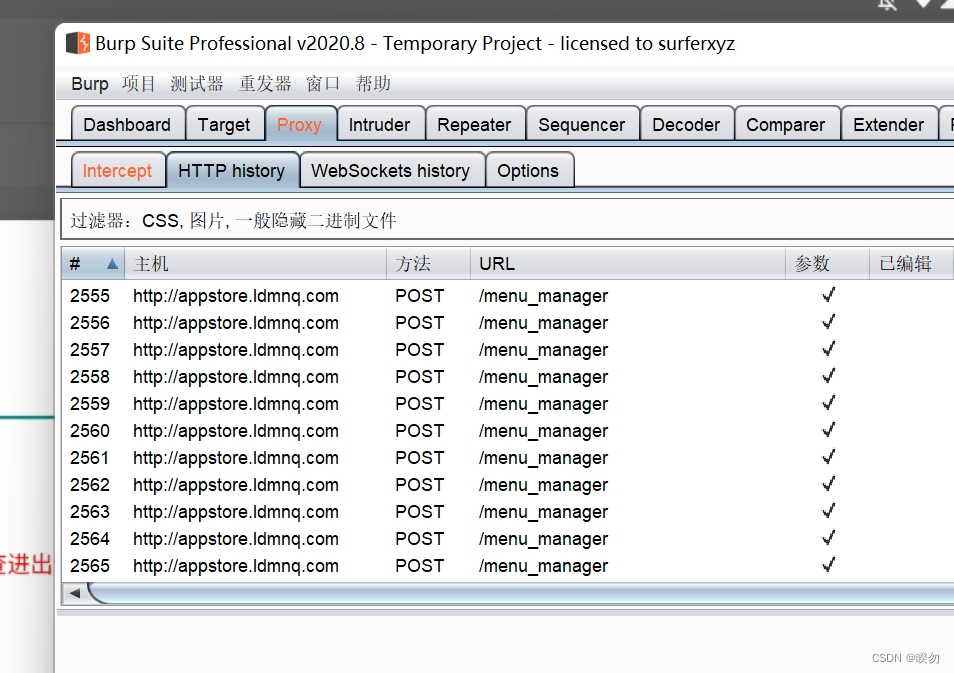Screen dimensions: 954x673
Task: Select request row 2561
Action: (x=507, y=458)
